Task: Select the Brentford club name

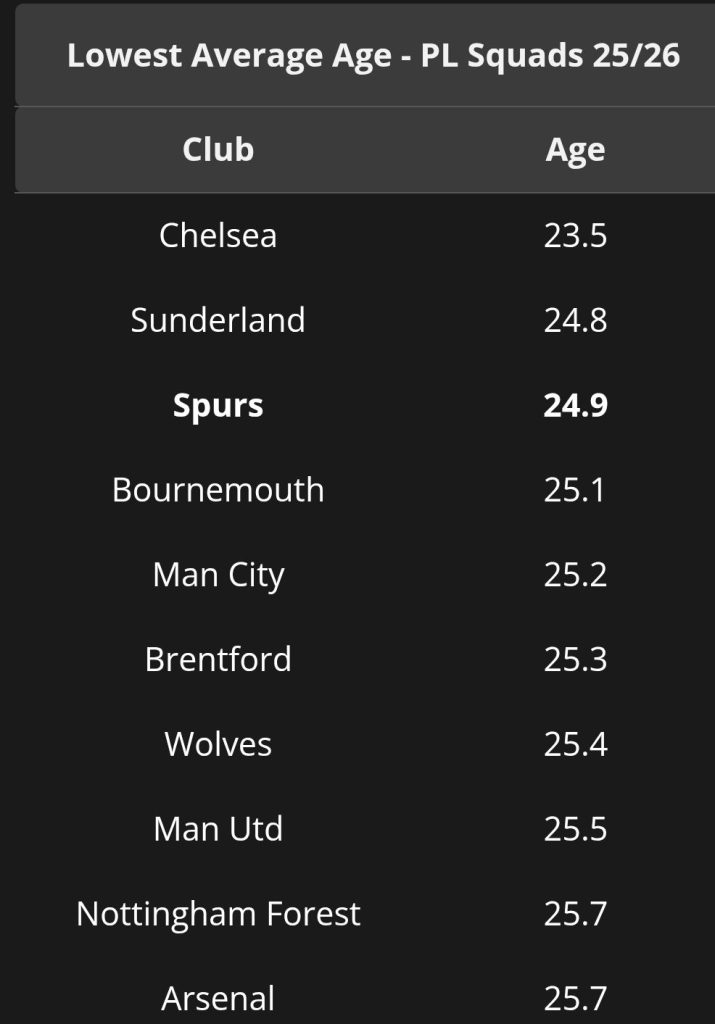Action: tap(218, 660)
